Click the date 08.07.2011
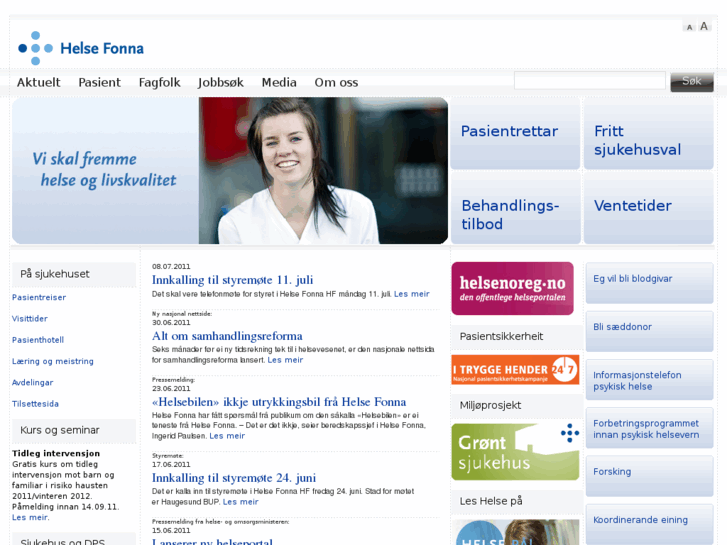This screenshot has width=727, height=545. point(171,267)
